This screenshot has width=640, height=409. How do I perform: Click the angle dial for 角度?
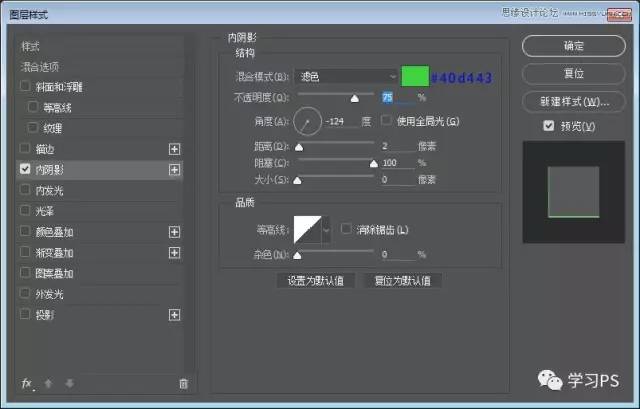[308, 122]
